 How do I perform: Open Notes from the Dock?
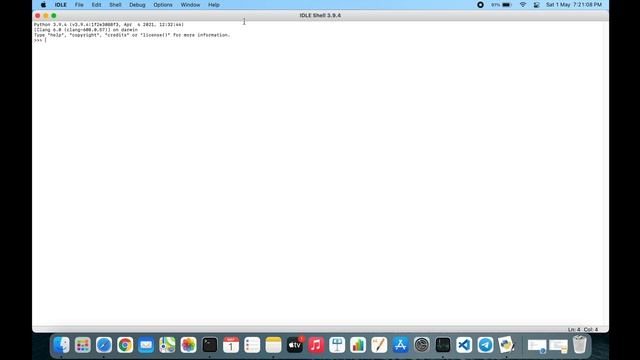pyautogui.click(x=273, y=345)
